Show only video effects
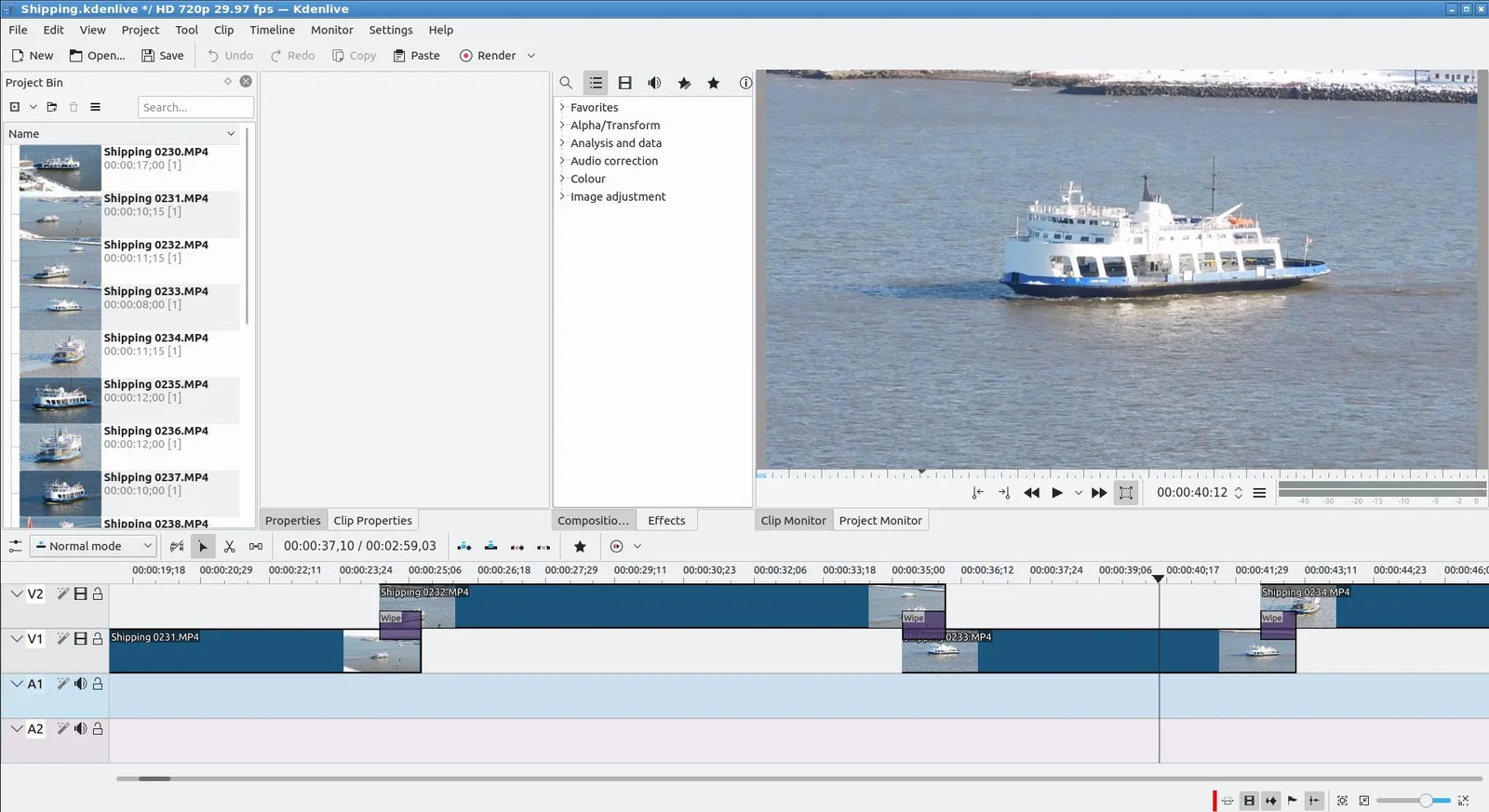1489x812 pixels. (x=625, y=83)
